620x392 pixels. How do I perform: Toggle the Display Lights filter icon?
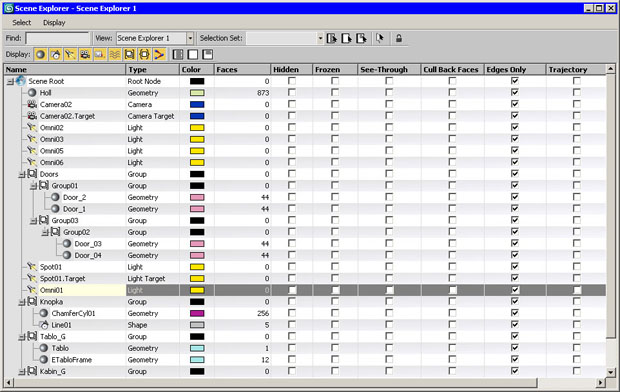(70, 54)
